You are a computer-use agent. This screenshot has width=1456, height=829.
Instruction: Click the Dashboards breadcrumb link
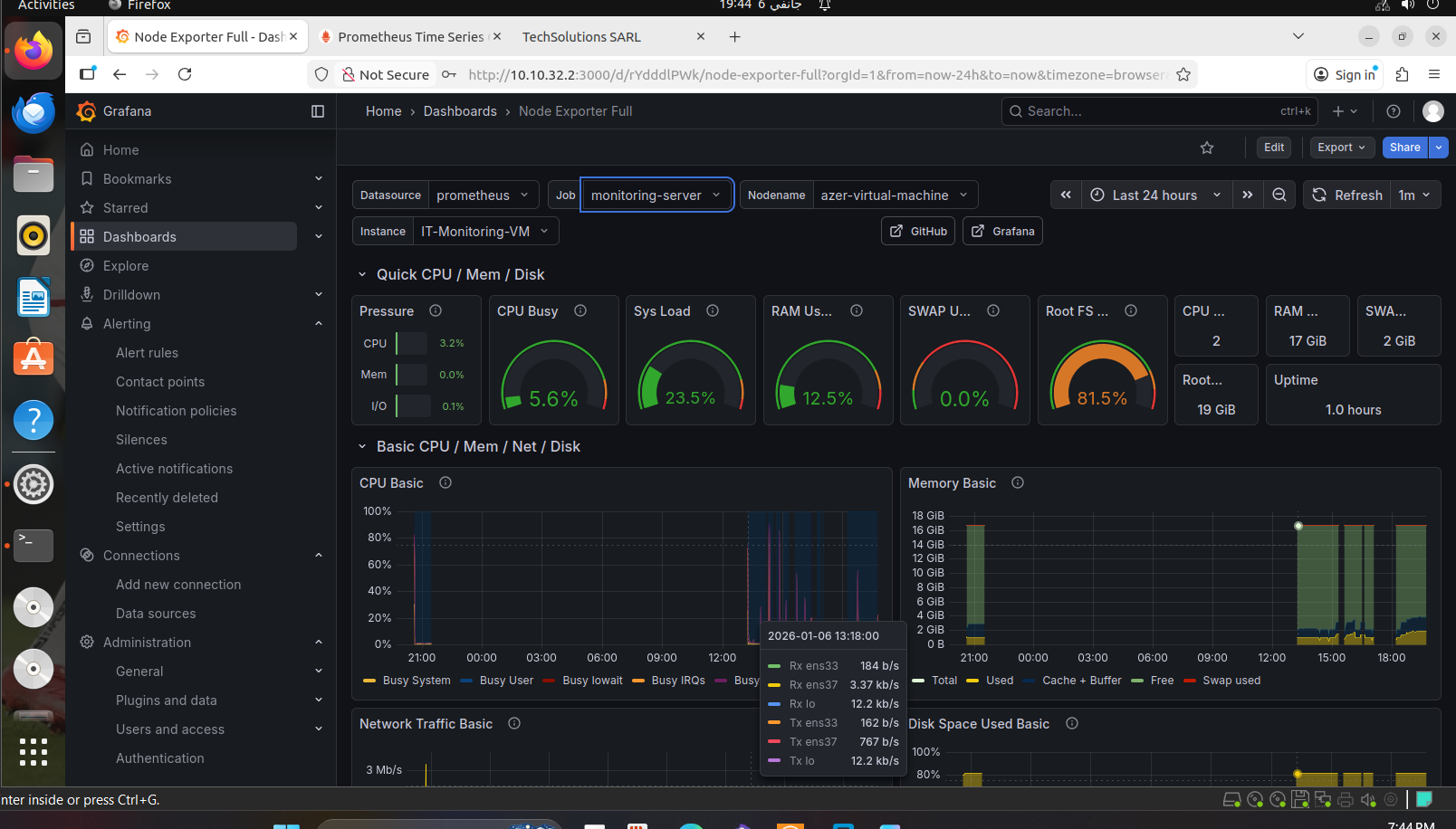click(x=460, y=111)
